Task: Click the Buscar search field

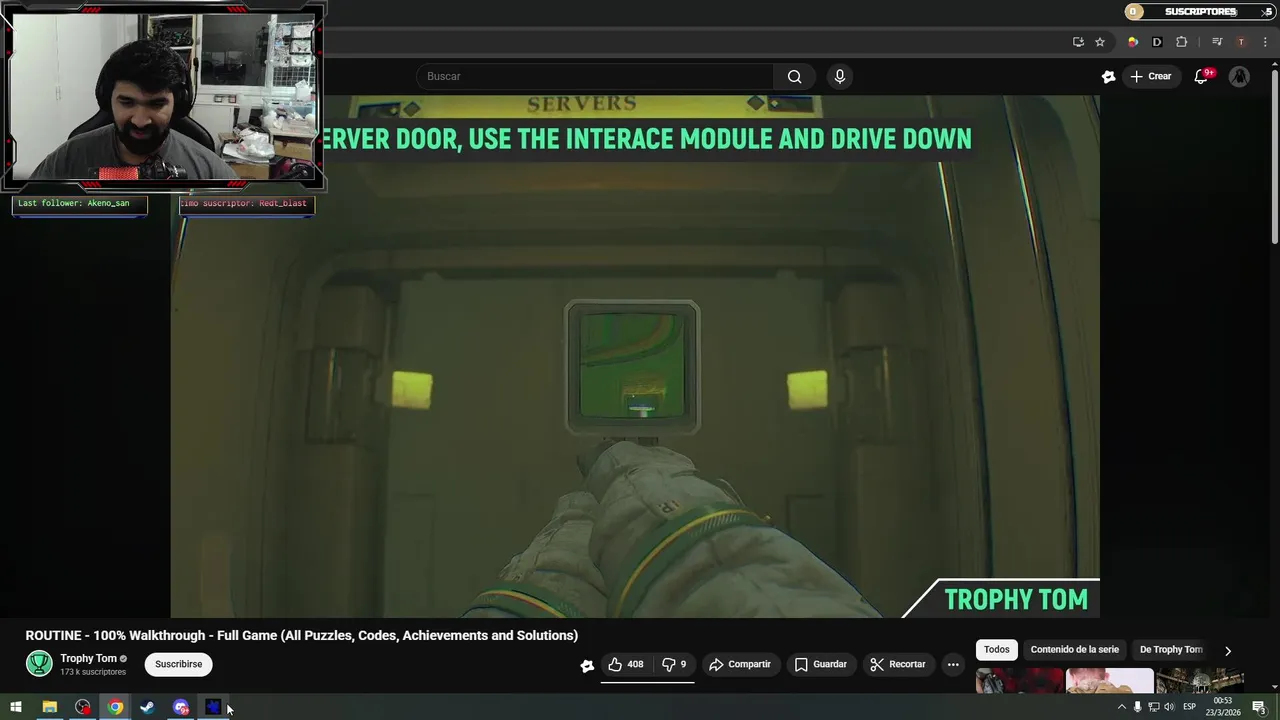Action: (596, 77)
